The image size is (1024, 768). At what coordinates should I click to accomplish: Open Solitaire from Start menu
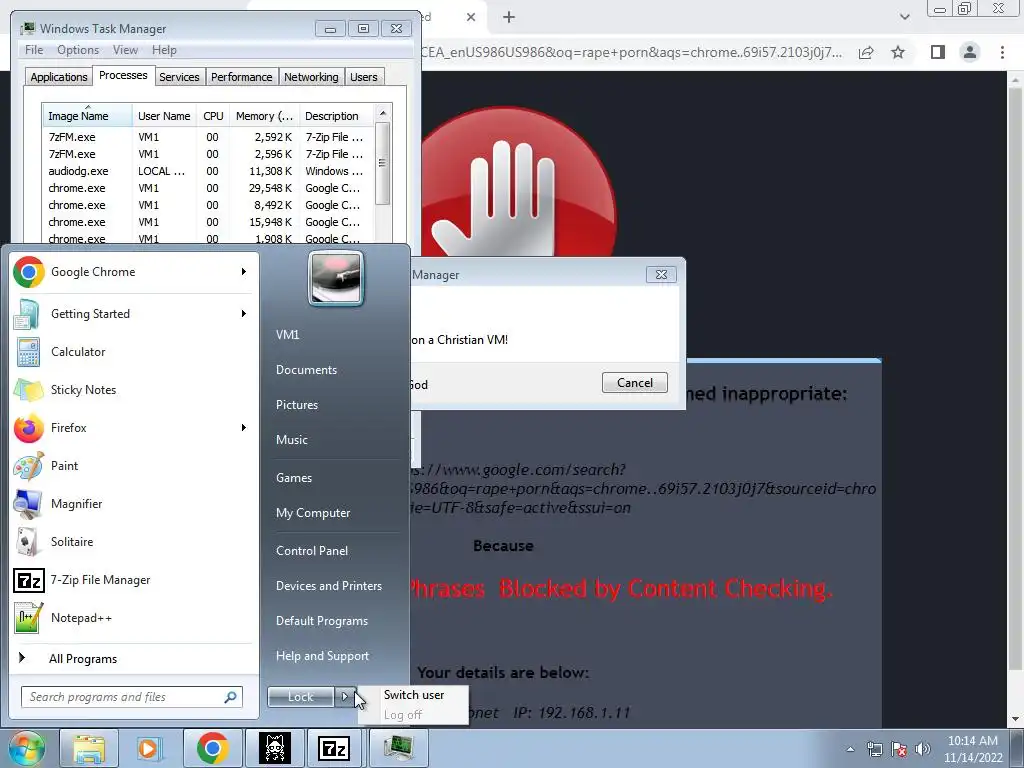click(x=133, y=541)
